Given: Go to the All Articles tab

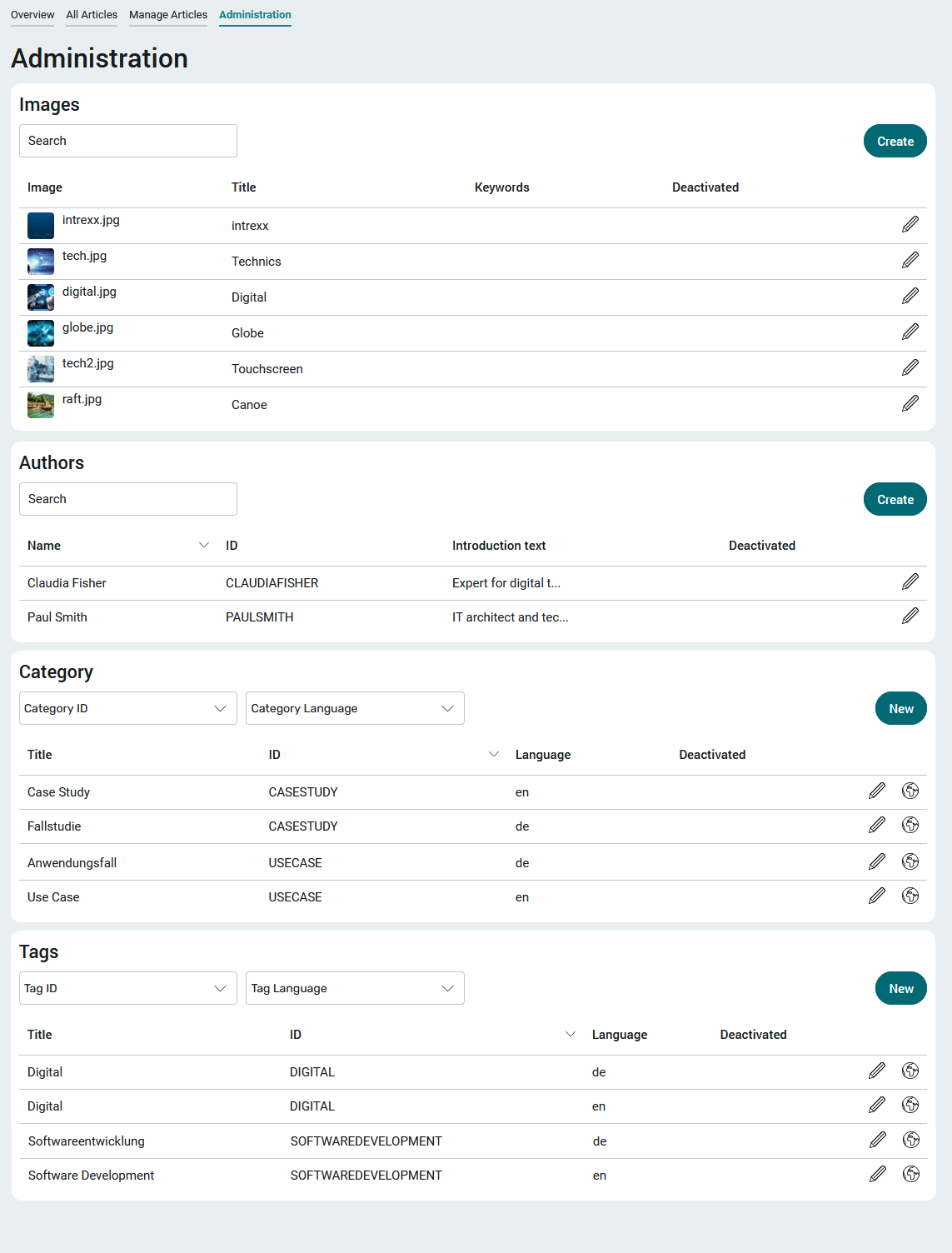Looking at the screenshot, I should 92,15.
